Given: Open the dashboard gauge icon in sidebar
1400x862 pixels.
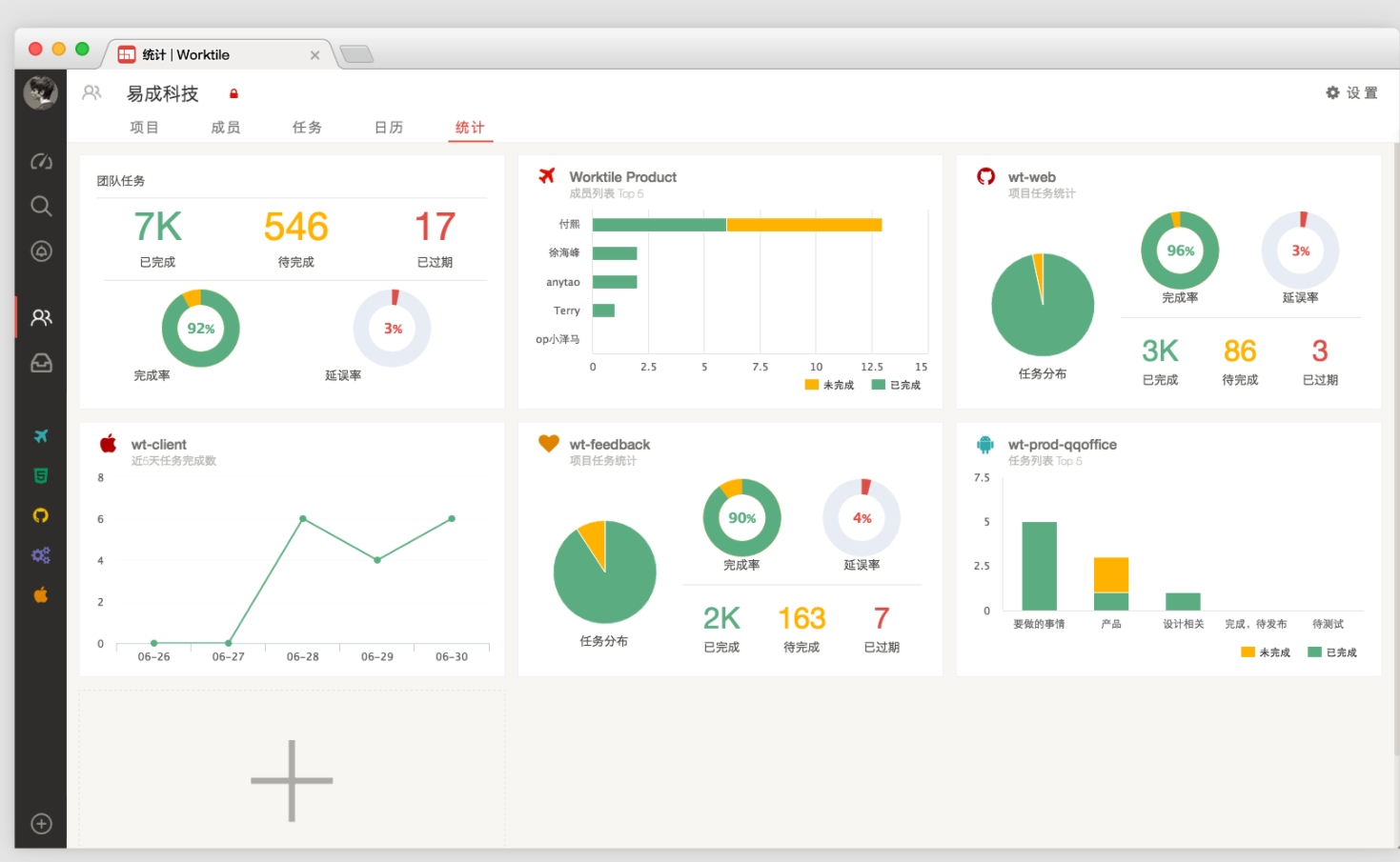Looking at the screenshot, I should [x=41, y=162].
